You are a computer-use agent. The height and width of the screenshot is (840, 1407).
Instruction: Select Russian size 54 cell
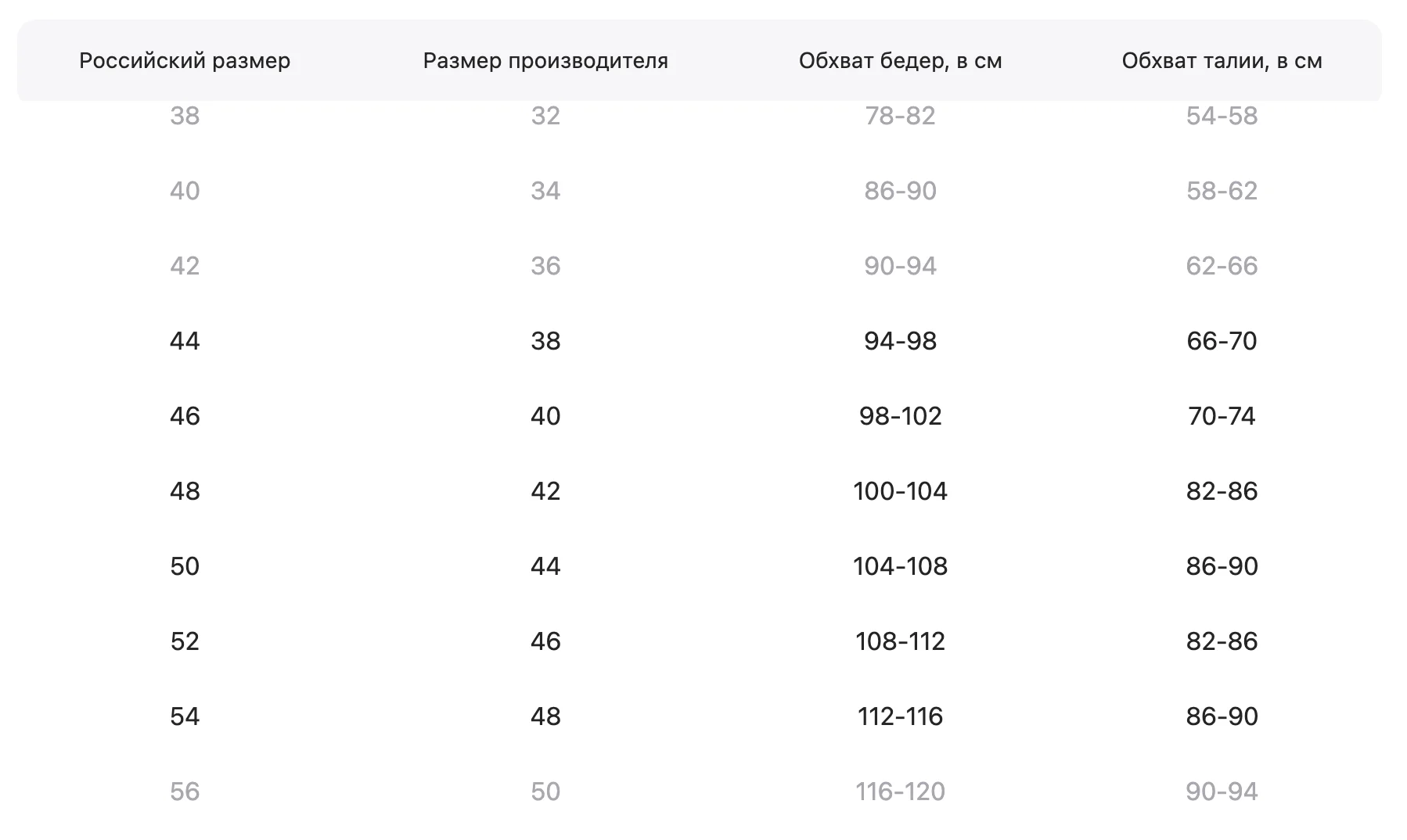click(185, 716)
